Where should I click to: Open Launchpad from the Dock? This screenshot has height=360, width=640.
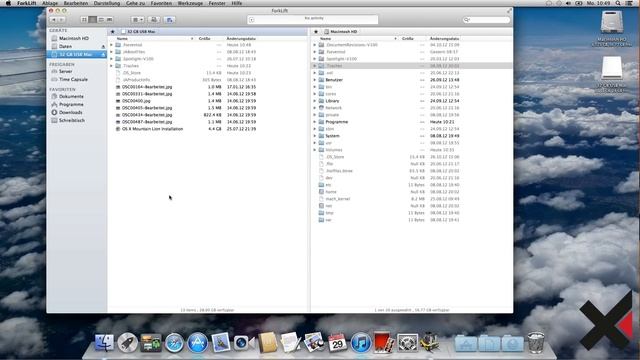pyautogui.click(x=127, y=342)
